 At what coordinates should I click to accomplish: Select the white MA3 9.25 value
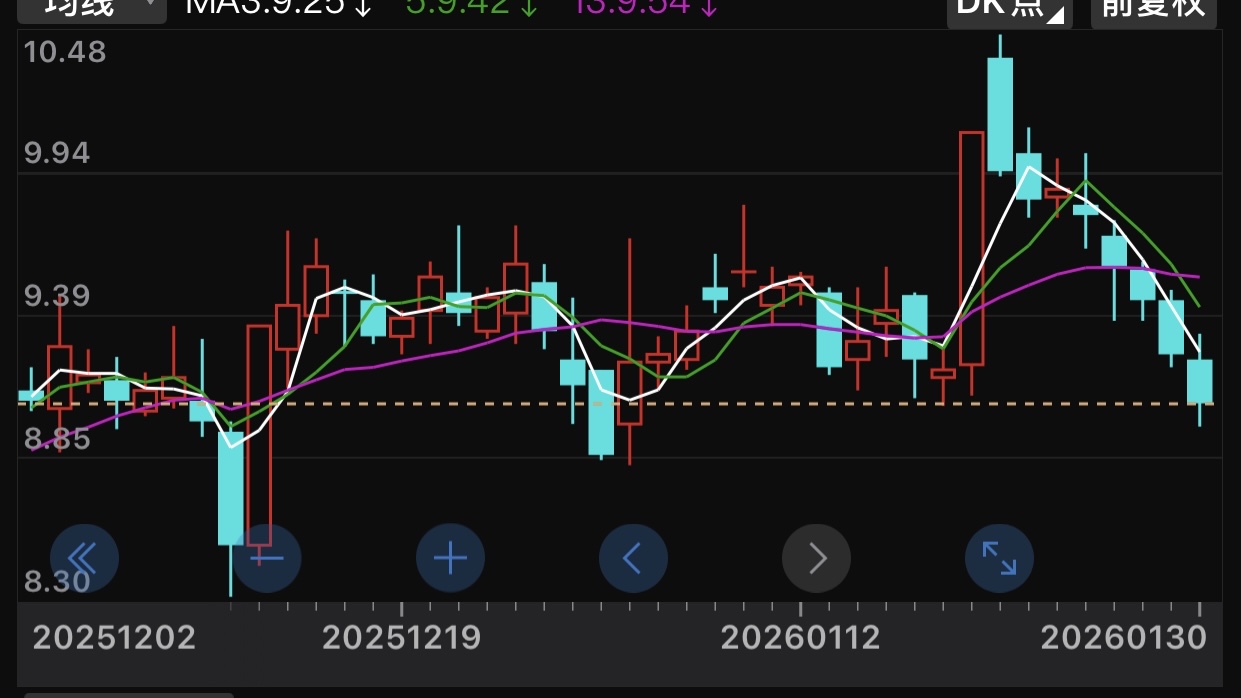click(279, 7)
